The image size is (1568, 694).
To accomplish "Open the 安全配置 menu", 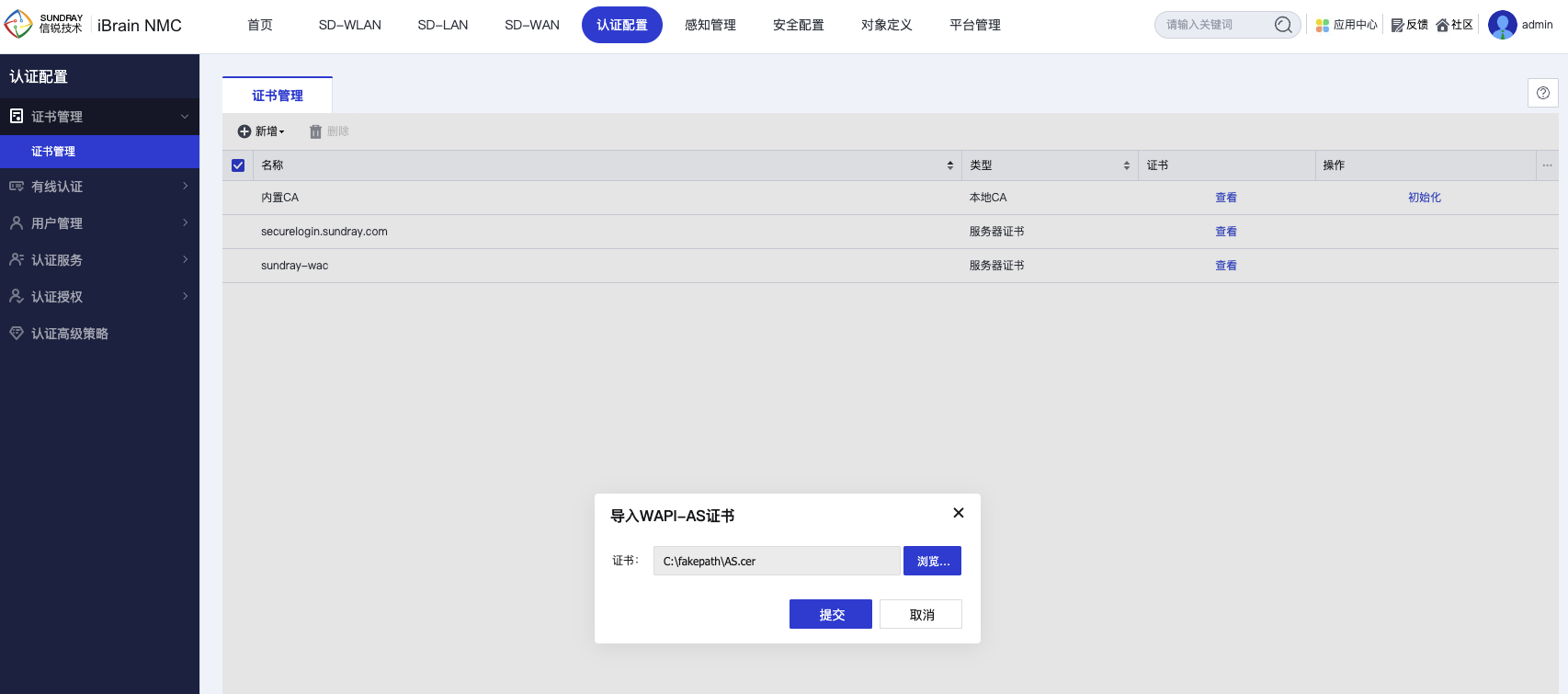I will (799, 25).
